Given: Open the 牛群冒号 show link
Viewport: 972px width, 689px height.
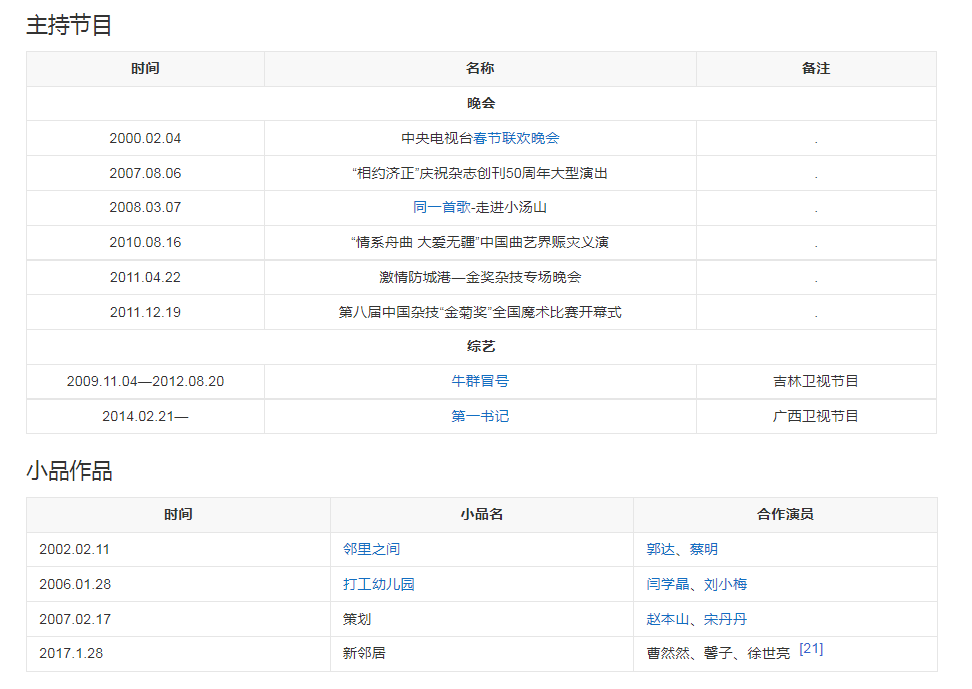Looking at the screenshot, I should [480, 381].
